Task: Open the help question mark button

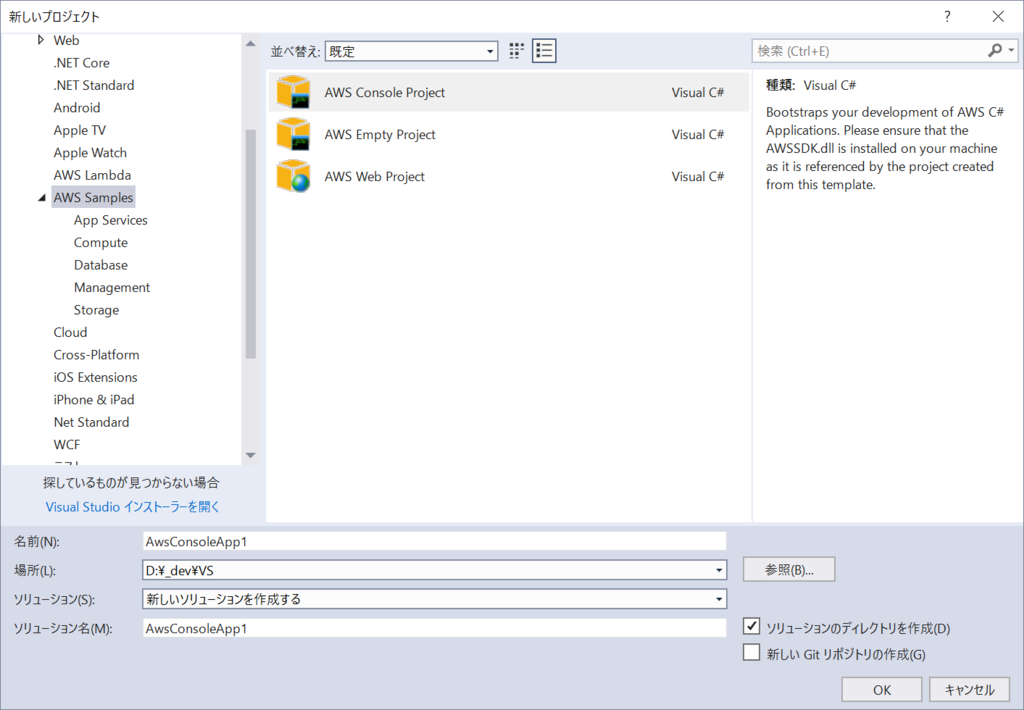Action: click(947, 16)
